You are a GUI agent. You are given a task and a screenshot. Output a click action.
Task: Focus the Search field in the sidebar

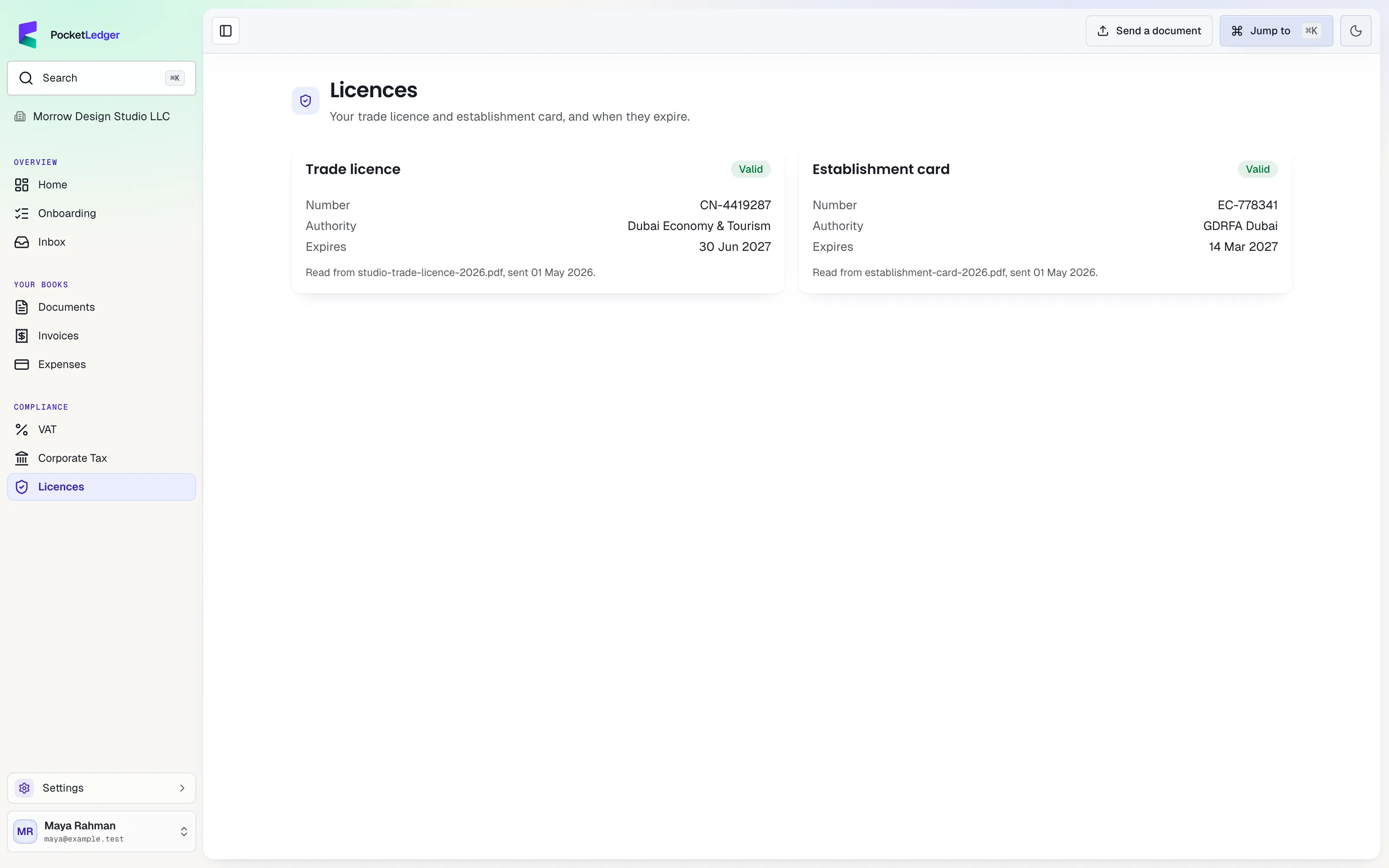pos(102,78)
